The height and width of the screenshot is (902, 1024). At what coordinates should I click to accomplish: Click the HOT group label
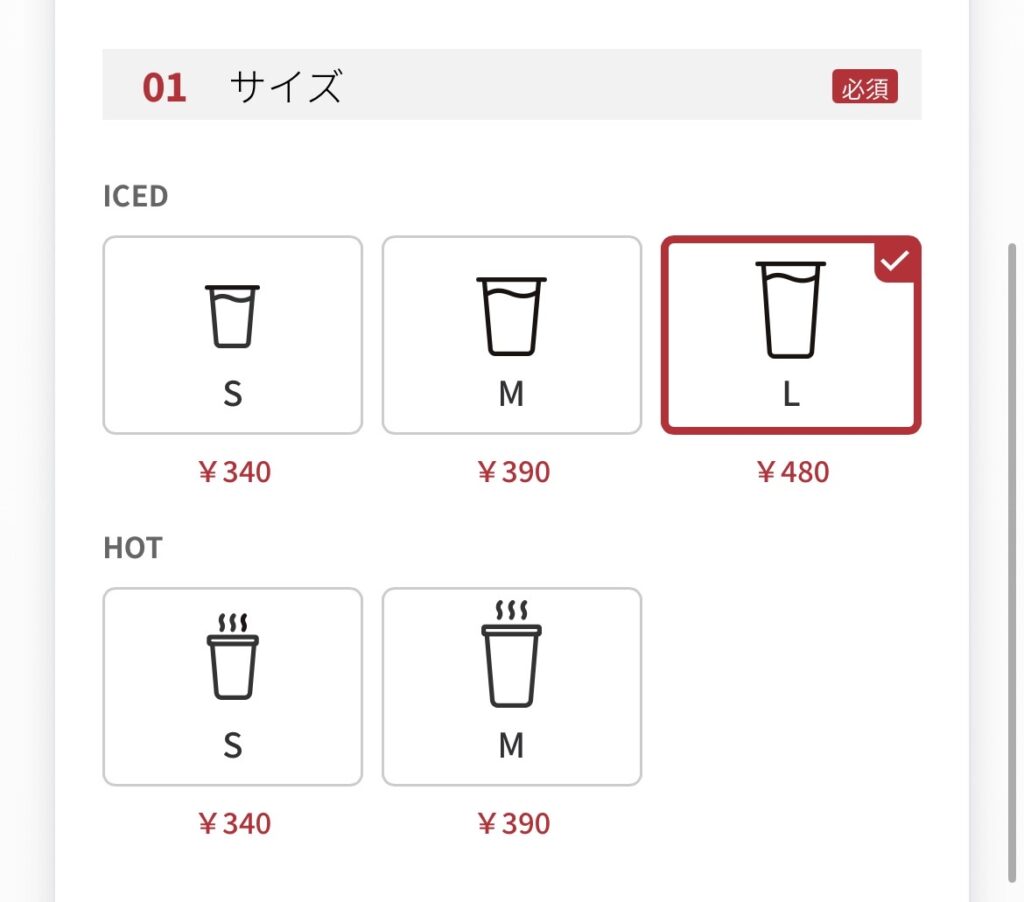133,547
